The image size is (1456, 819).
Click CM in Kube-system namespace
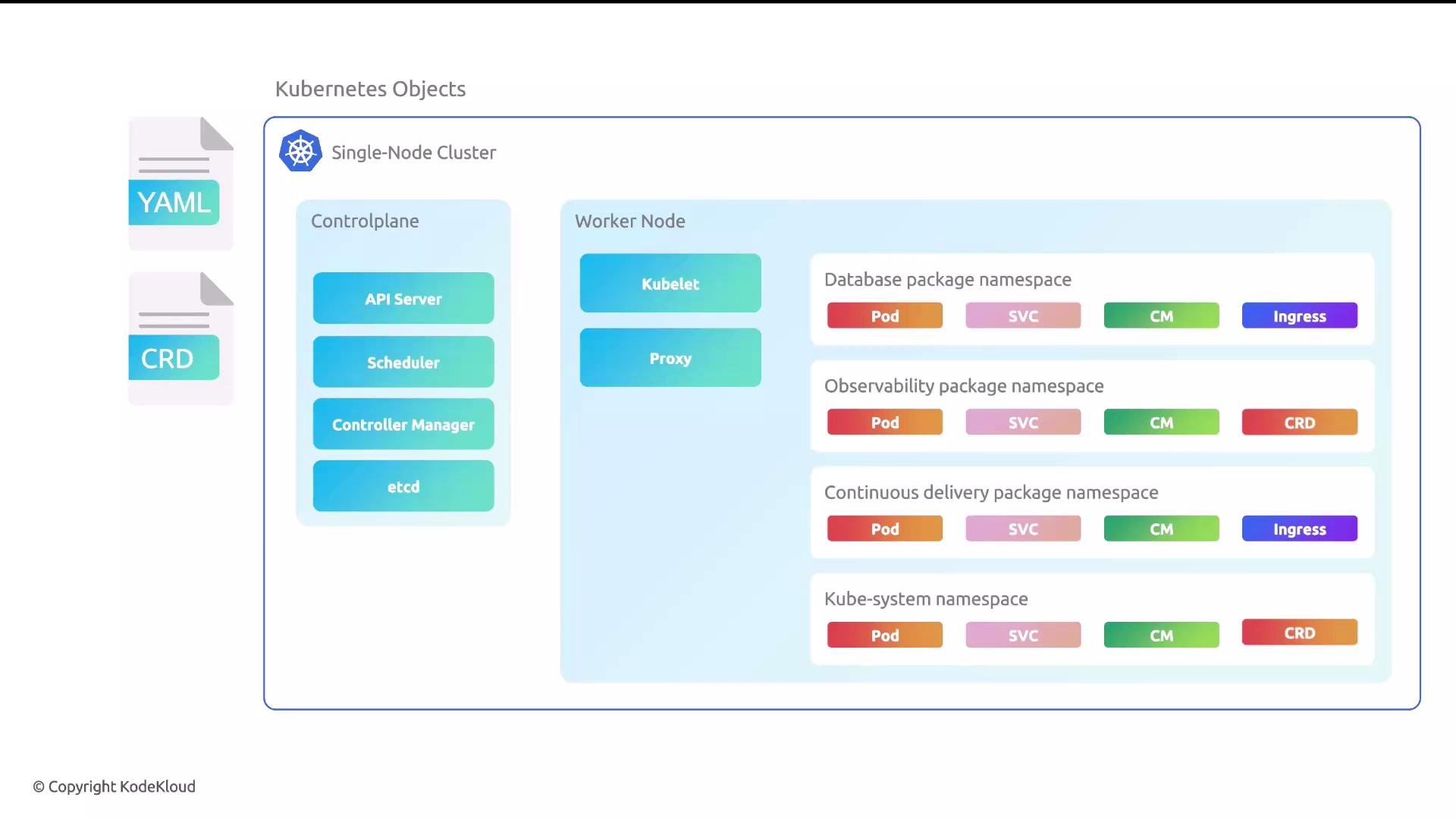[1162, 635]
